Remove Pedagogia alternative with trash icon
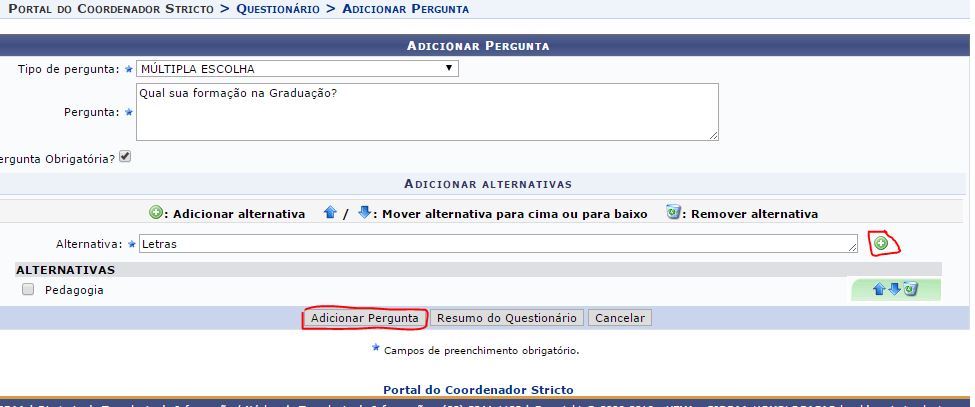The height and width of the screenshot is (407, 975). (909, 290)
